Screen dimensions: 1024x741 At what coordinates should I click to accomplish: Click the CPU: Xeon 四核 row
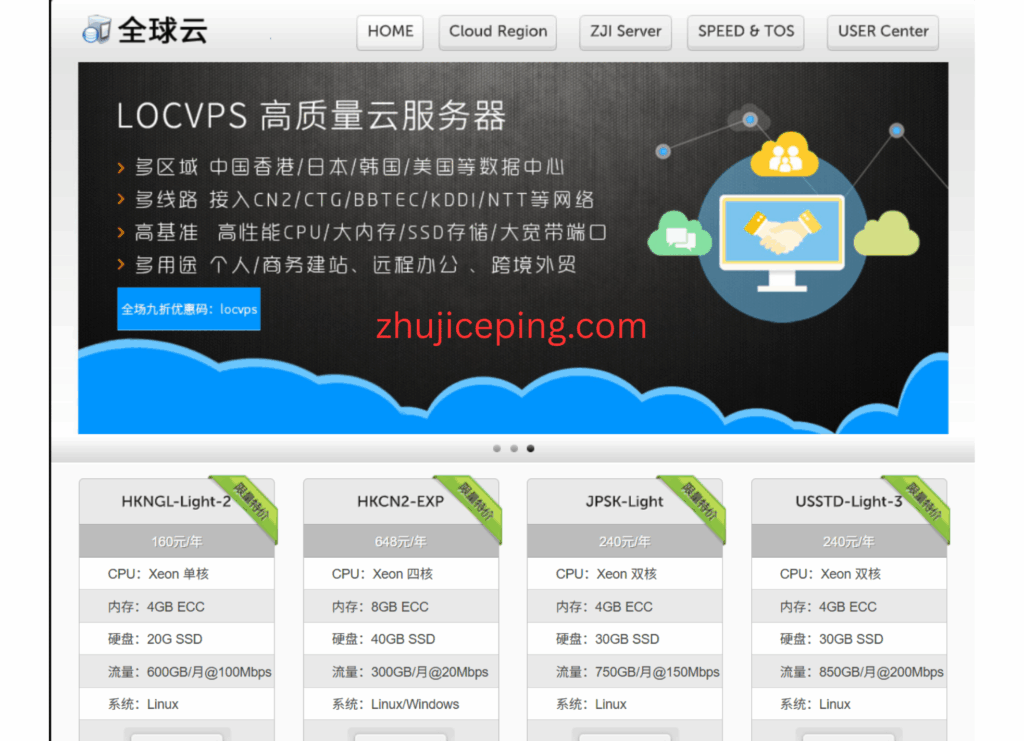[401, 574]
